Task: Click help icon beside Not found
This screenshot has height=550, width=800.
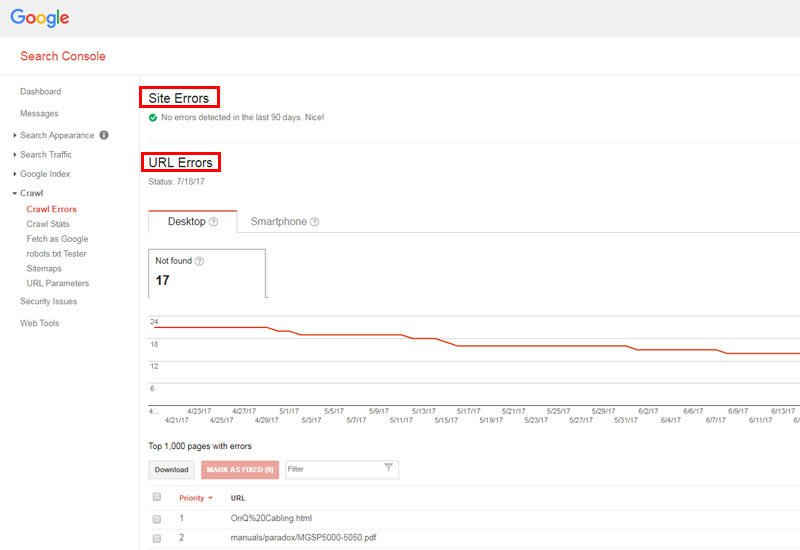Action: [x=199, y=261]
